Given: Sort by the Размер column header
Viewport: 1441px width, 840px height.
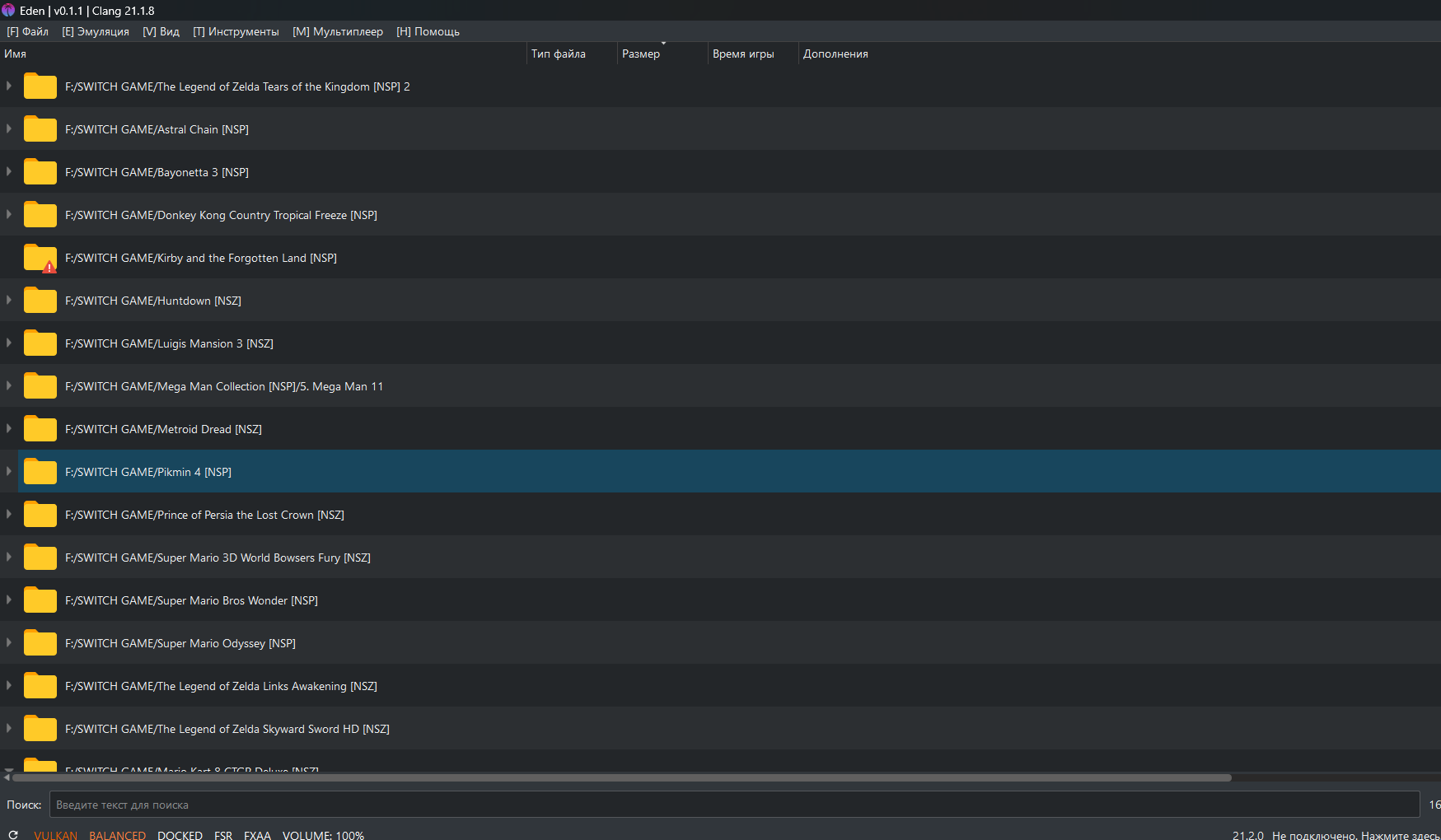Looking at the screenshot, I should (662, 54).
